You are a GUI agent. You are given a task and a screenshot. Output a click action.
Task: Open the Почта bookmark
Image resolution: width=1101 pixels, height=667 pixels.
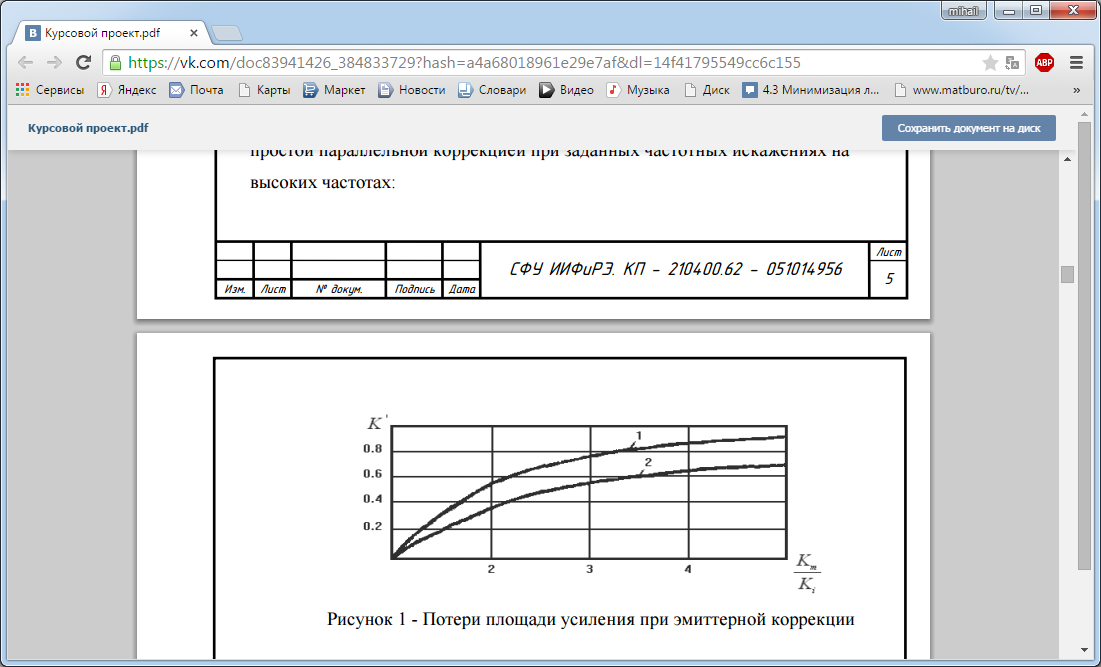coord(197,90)
